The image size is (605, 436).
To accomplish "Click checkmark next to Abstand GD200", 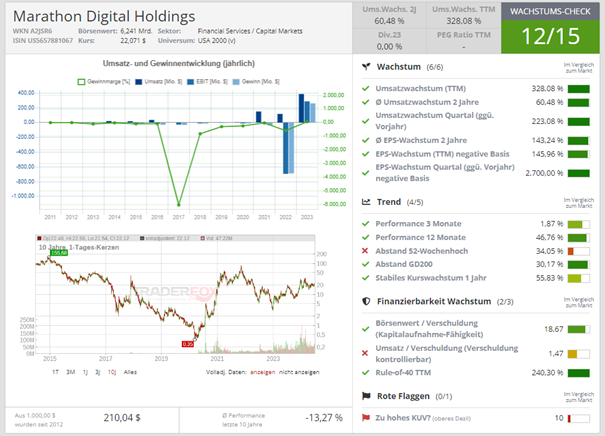I will 365,264.
